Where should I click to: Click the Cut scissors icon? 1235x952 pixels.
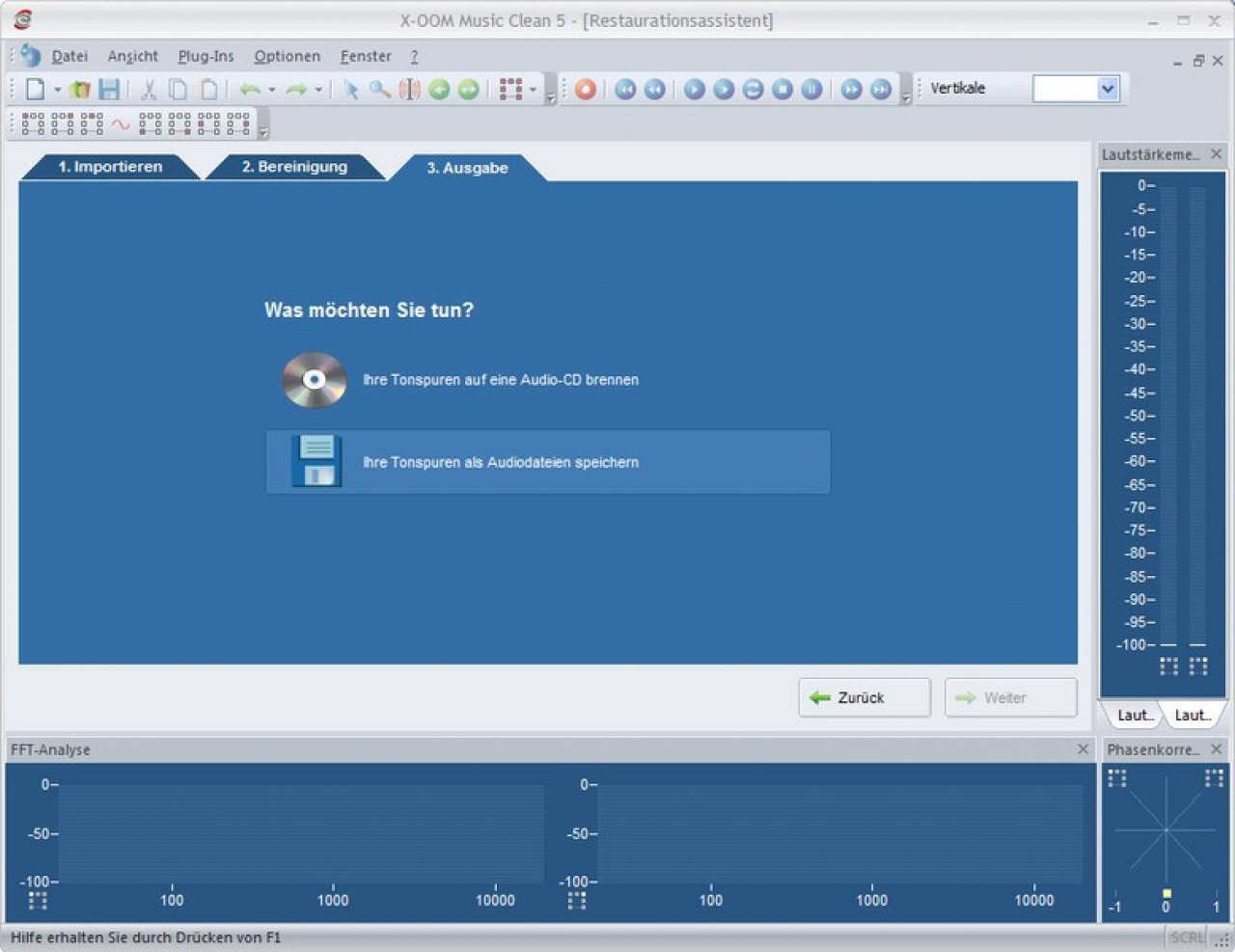149,90
